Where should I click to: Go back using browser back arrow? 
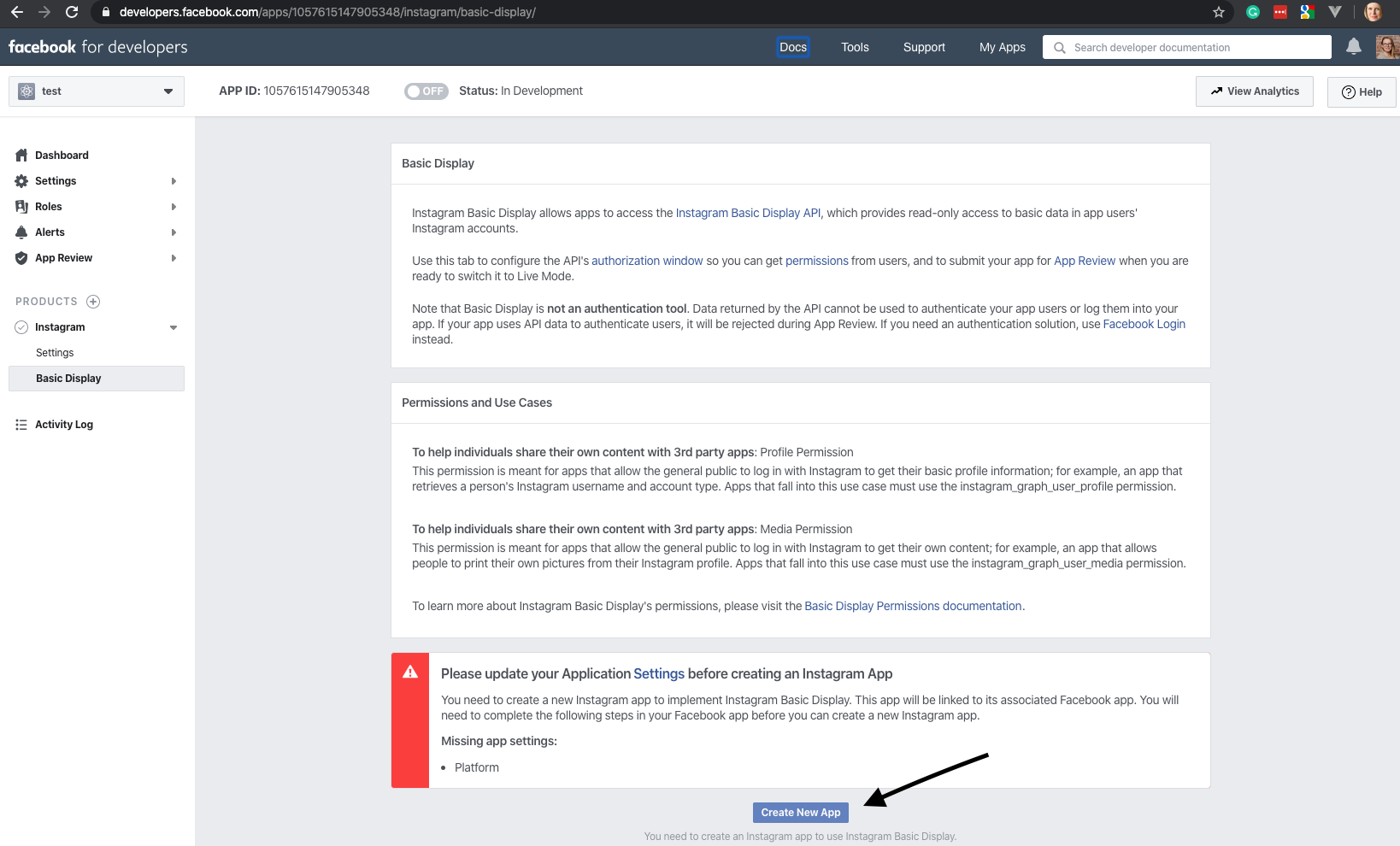click(16, 12)
